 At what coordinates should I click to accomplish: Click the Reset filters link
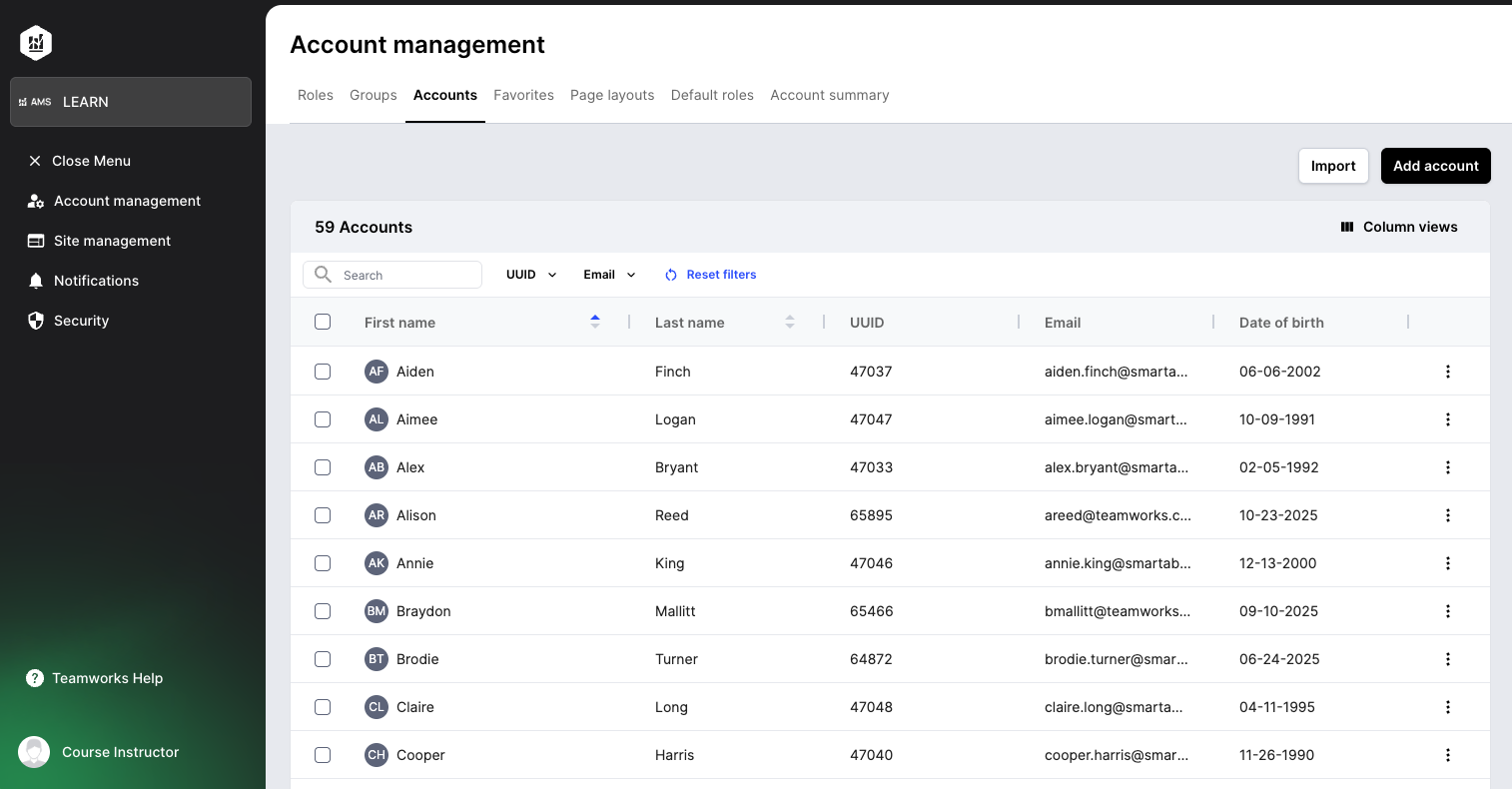(711, 275)
